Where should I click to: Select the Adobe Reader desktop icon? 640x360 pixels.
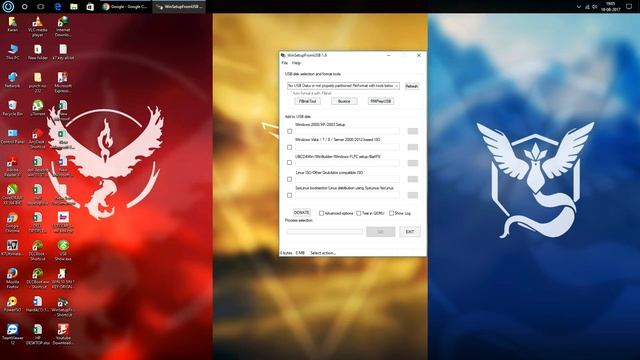[x=12, y=167]
